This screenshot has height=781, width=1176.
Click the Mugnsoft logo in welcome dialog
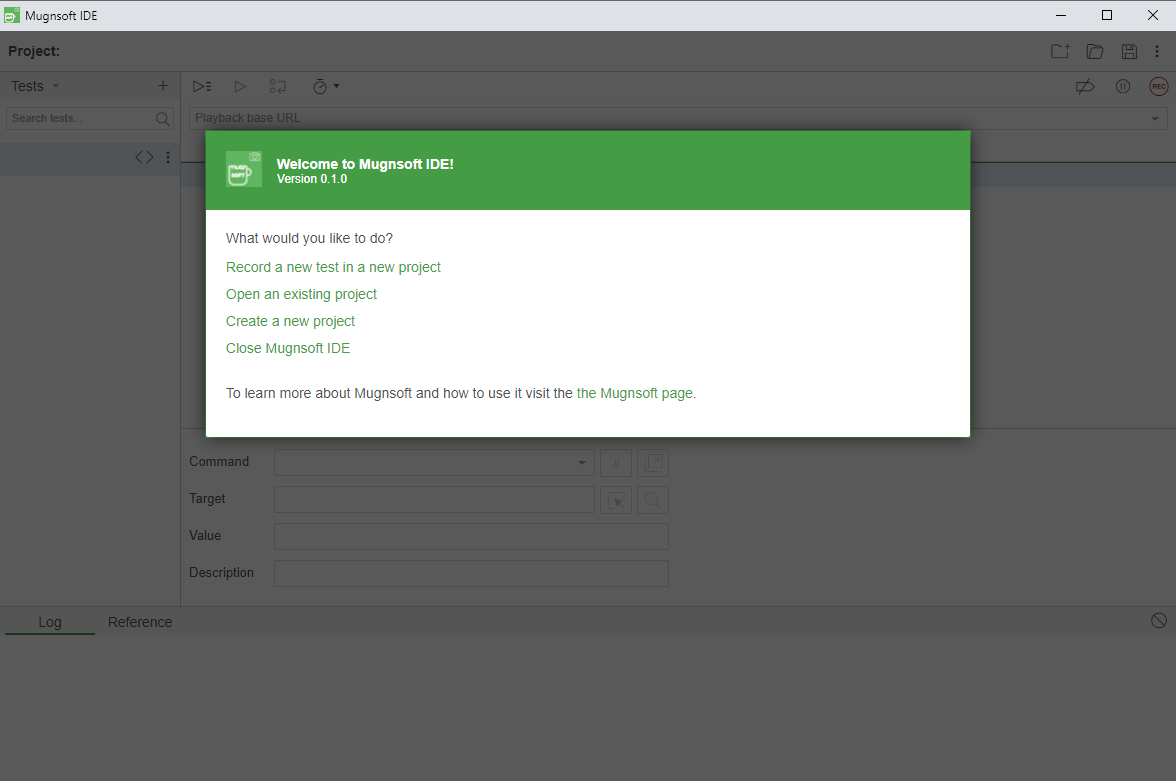(x=244, y=170)
